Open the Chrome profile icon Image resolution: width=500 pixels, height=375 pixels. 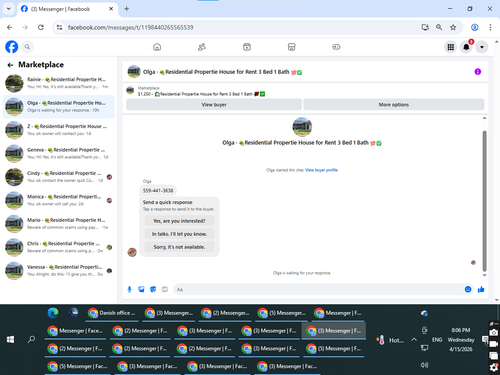pyautogui.click(x=475, y=27)
